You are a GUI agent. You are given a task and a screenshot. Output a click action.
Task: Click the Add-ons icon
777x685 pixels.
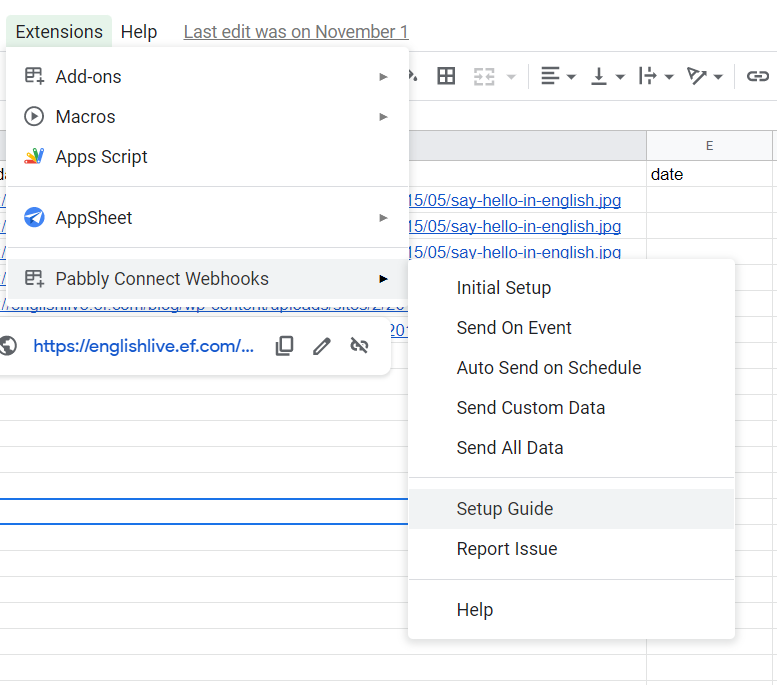tap(34, 76)
